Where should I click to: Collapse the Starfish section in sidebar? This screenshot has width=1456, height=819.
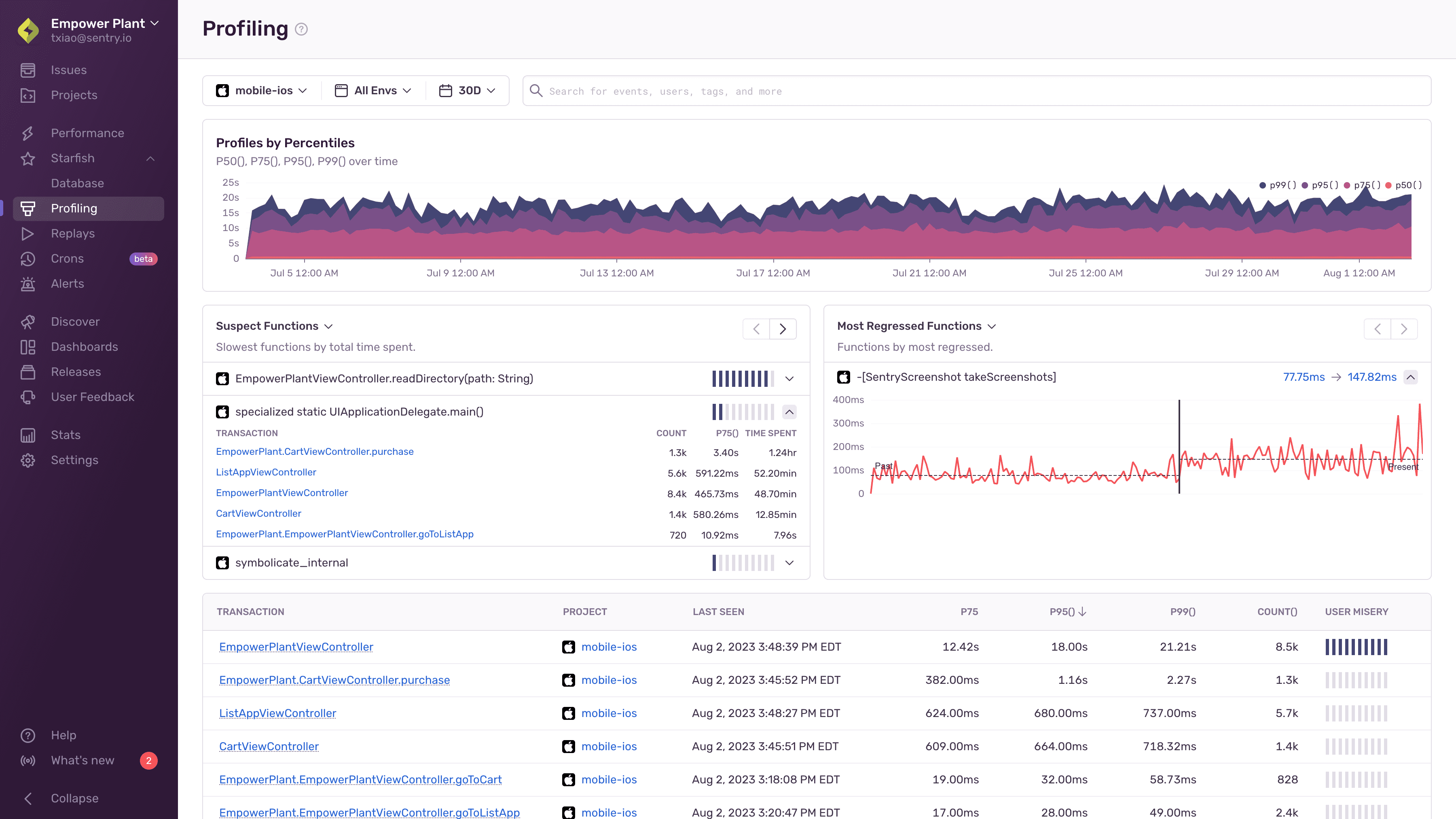click(x=150, y=158)
